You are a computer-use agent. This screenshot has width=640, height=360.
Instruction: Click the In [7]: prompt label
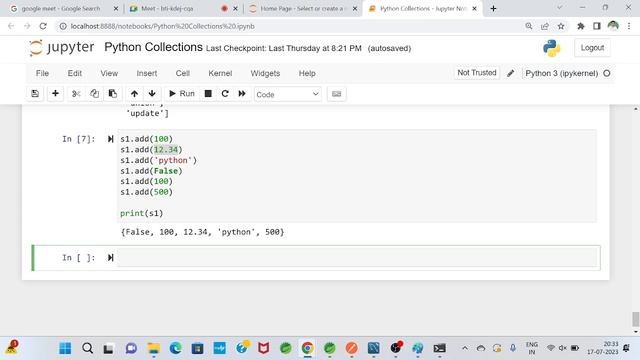click(79, 139)
